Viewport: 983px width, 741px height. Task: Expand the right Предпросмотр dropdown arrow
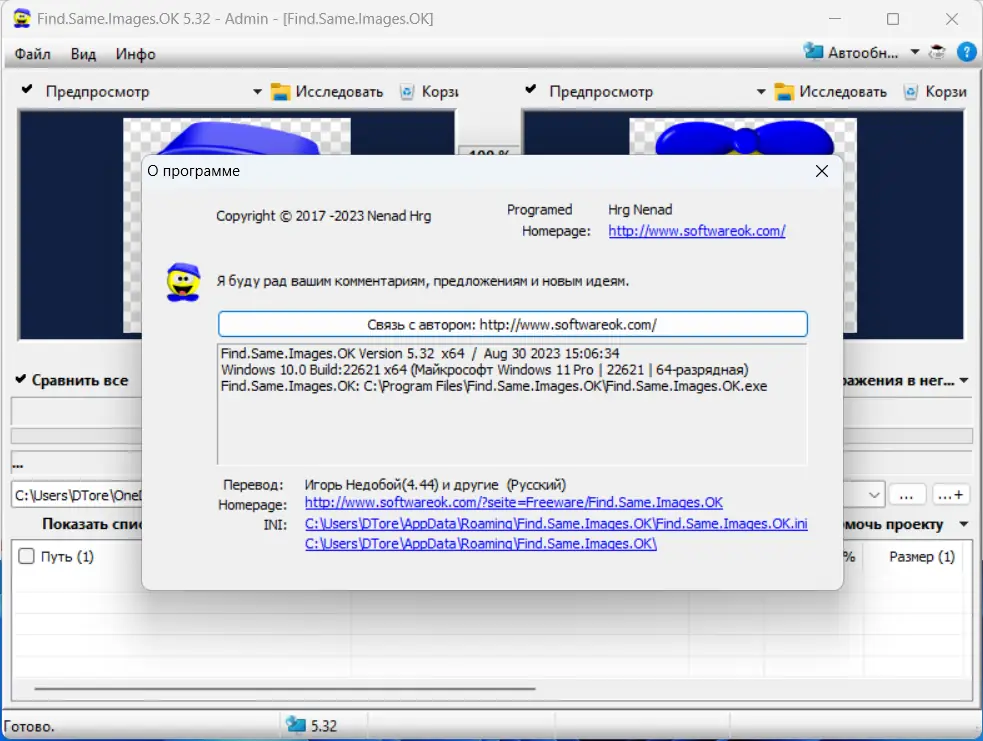[760, 92]
